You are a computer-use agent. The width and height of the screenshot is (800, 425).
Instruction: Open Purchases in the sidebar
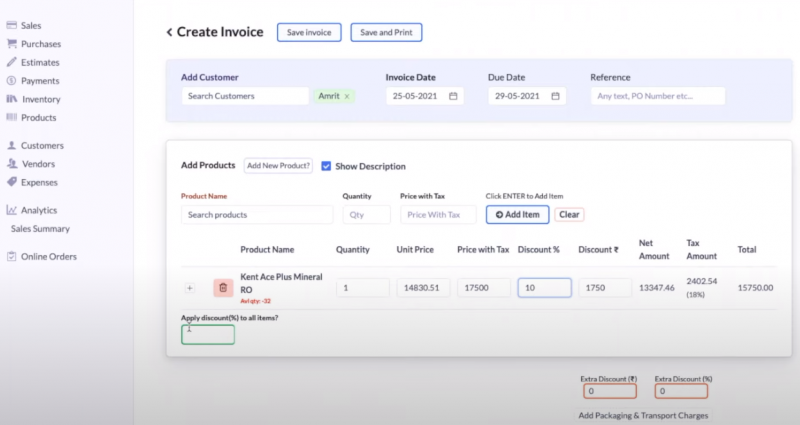(40, 44)
